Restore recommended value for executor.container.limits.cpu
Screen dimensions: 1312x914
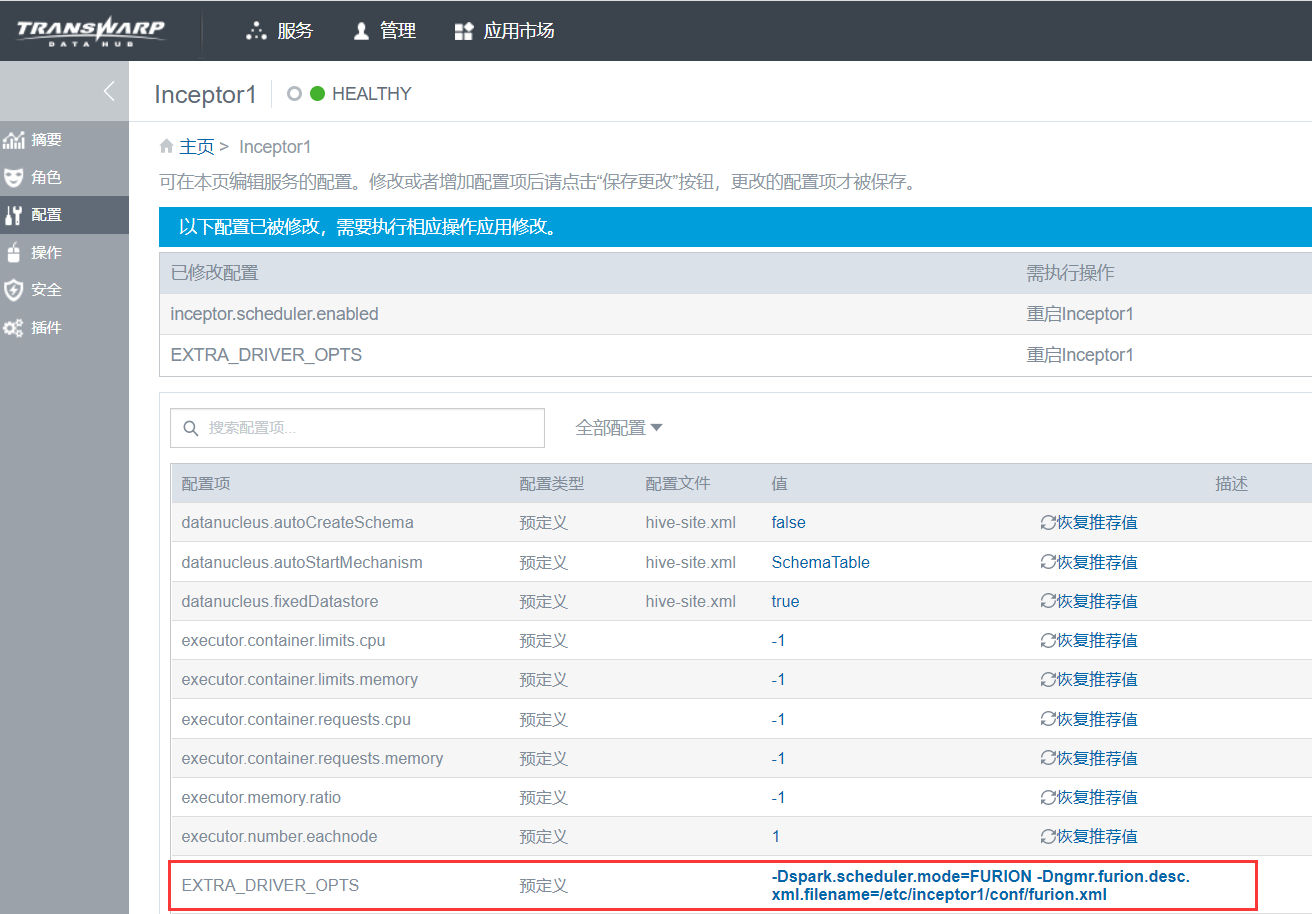1089,640
